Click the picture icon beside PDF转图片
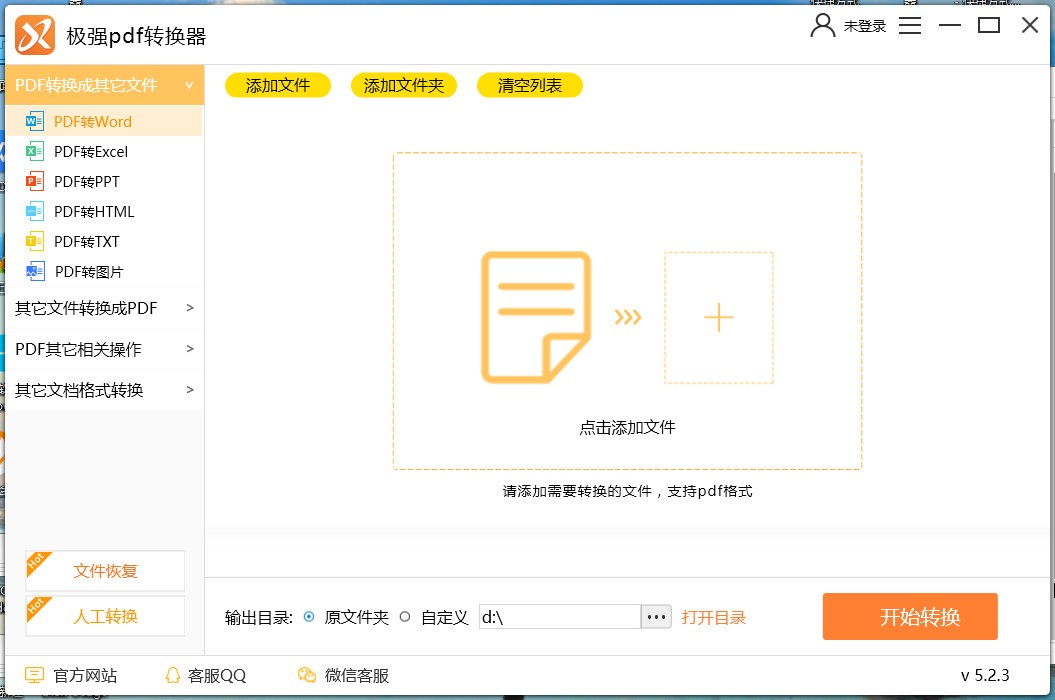This screenshot has width=1055, height=700. coord(35,271)
